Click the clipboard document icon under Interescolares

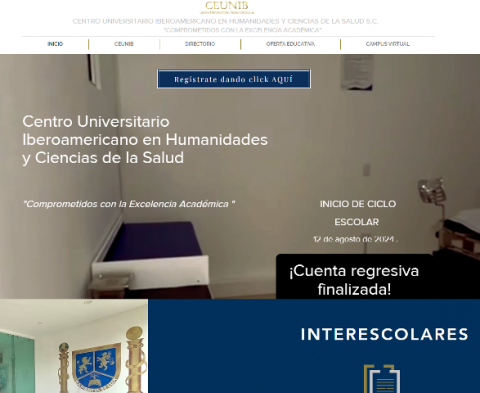coord(382,379)
